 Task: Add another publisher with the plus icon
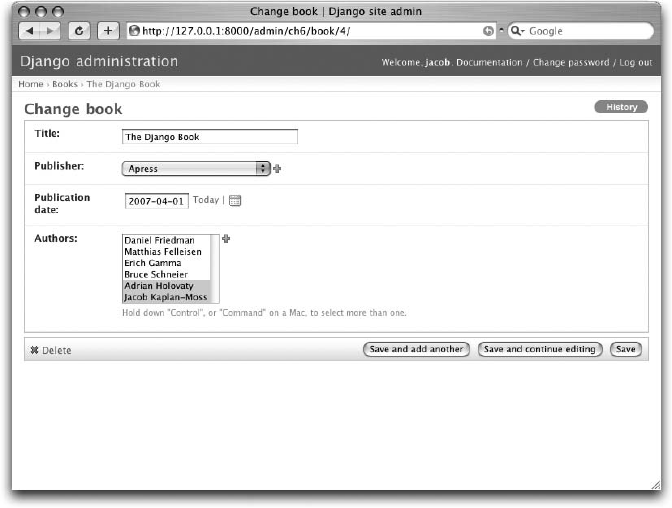pos(277,168)
